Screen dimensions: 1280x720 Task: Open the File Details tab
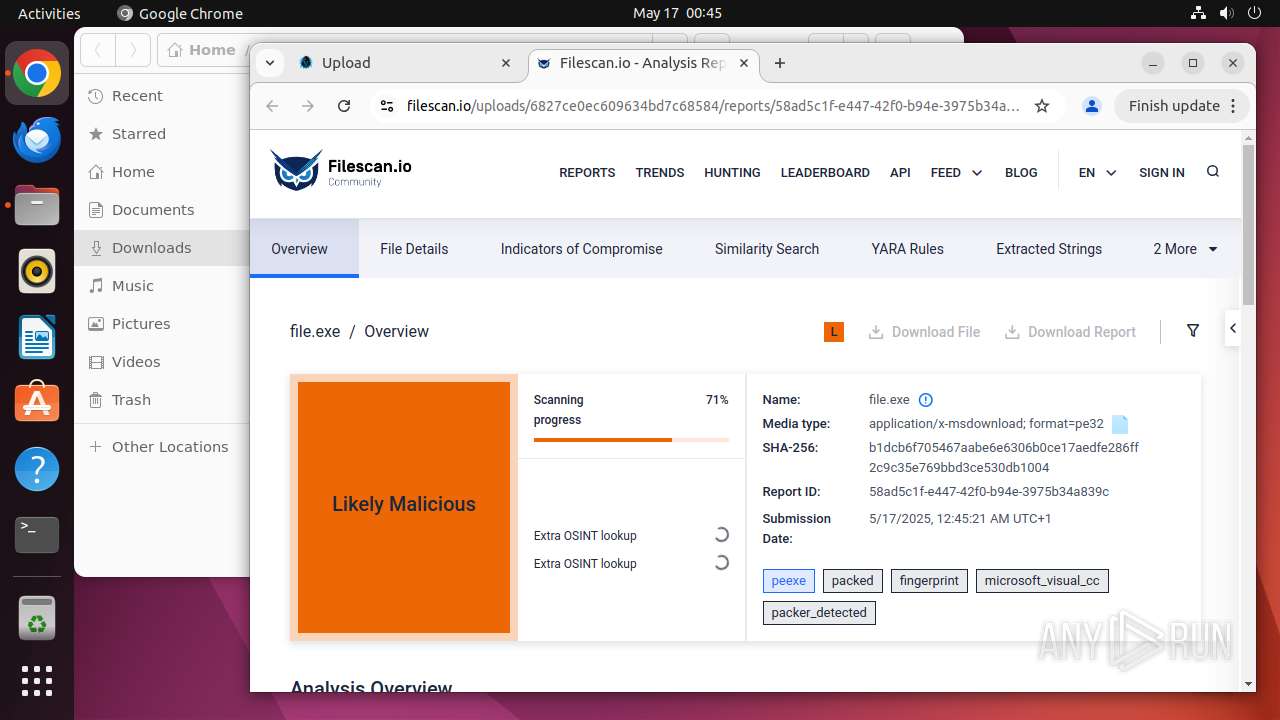(x=414, y=249)
